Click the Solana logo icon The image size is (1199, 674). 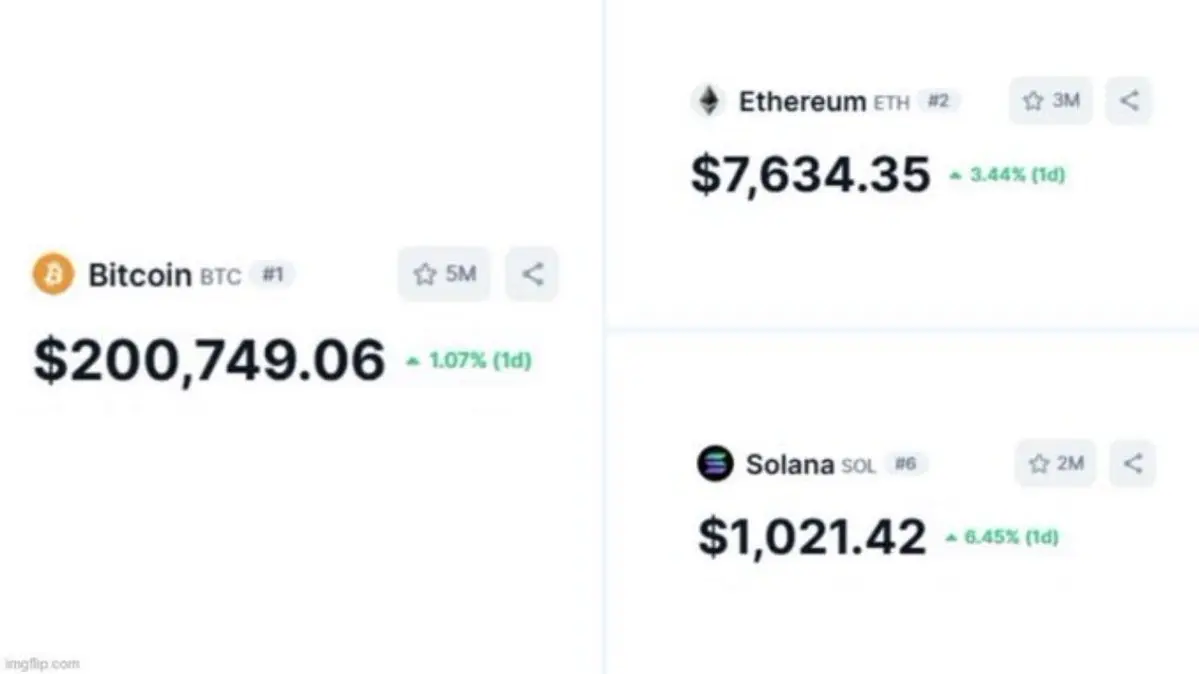coord(715,464)
